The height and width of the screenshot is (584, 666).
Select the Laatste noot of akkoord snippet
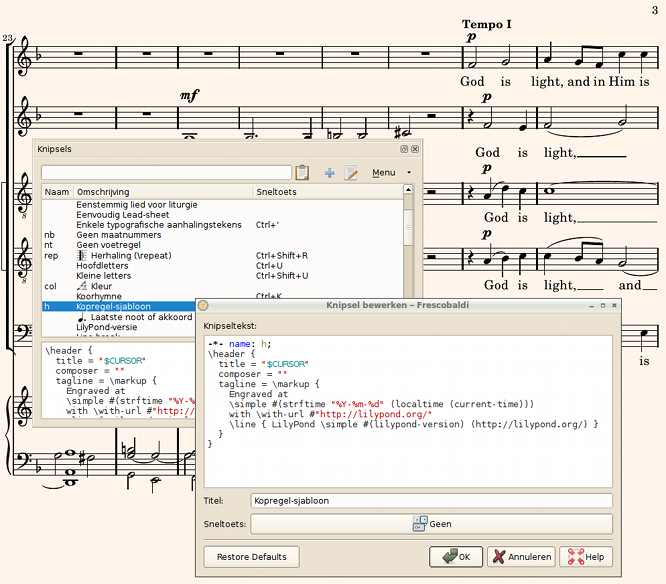pyautogui.click(x=140, y=316)
